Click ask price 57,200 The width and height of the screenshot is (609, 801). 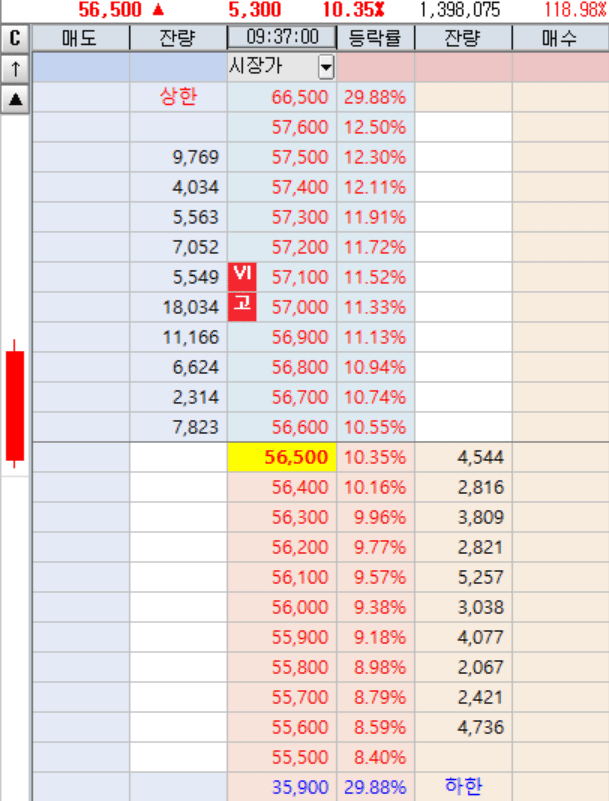pyautogui.click(x=282, y=247)
